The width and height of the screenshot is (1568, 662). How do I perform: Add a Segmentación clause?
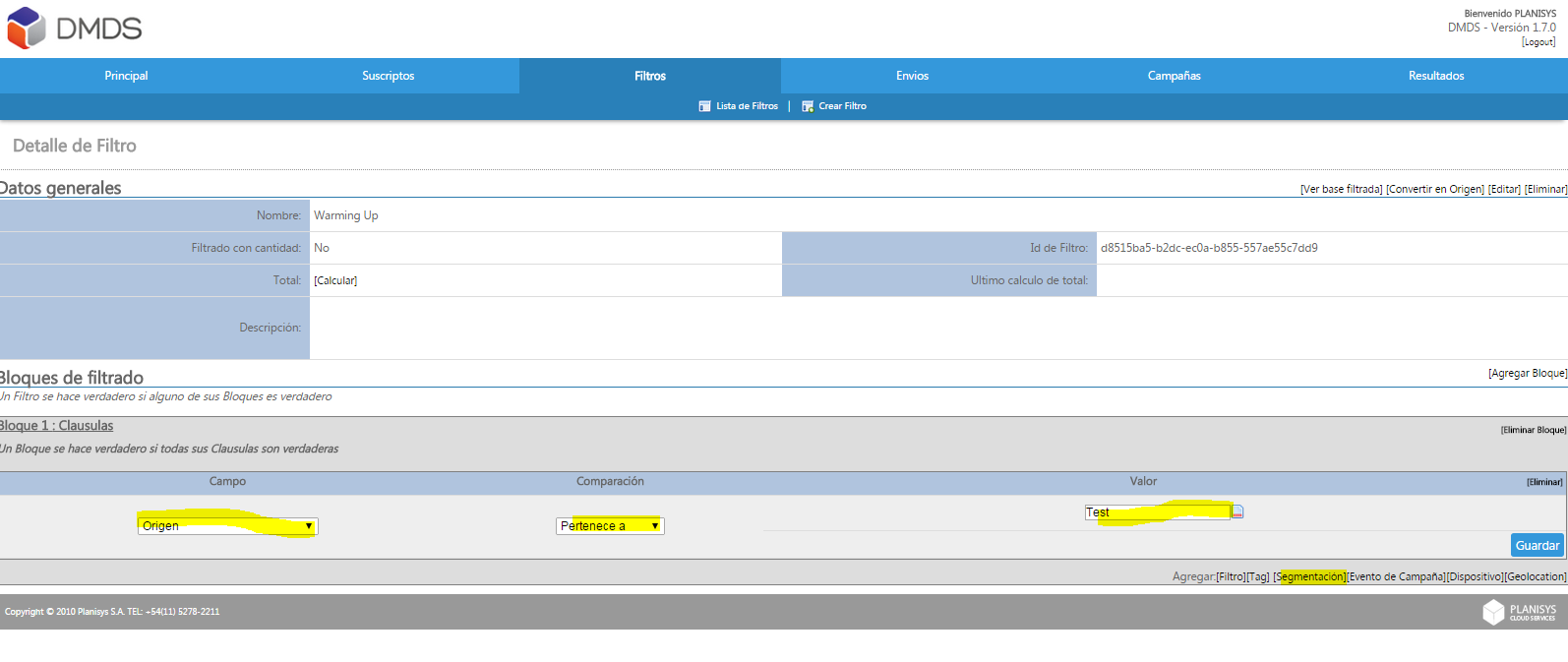[1309, 576]
